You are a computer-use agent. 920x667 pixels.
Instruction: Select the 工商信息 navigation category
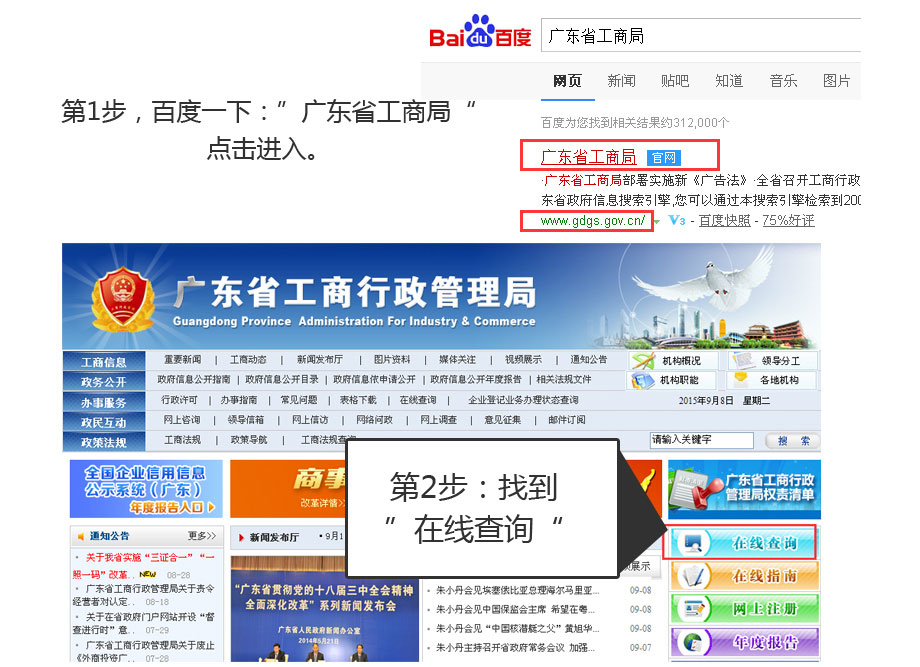click(104, 362)
